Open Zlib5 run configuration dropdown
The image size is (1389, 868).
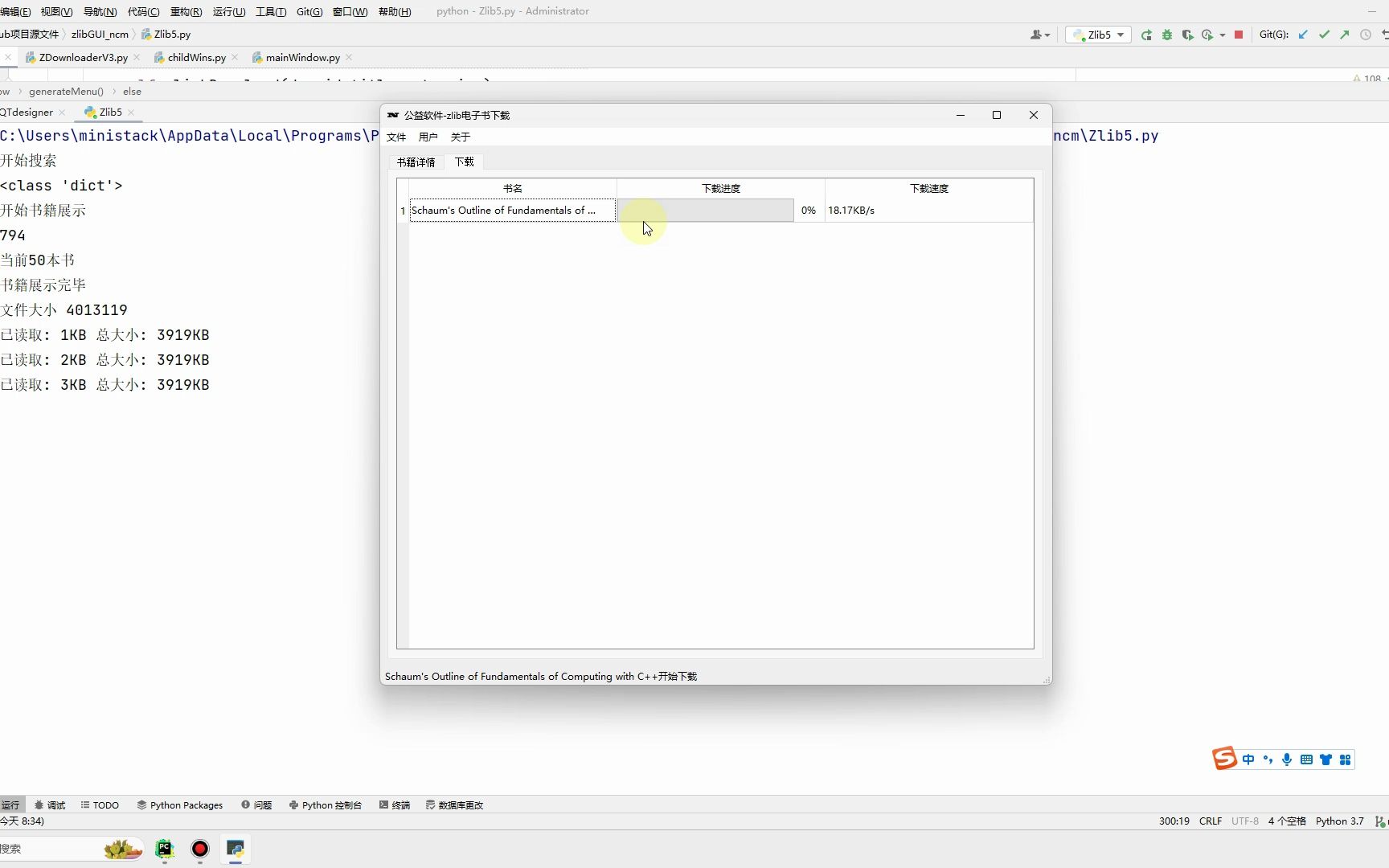pyautogui.click(x=1098, y=35)
